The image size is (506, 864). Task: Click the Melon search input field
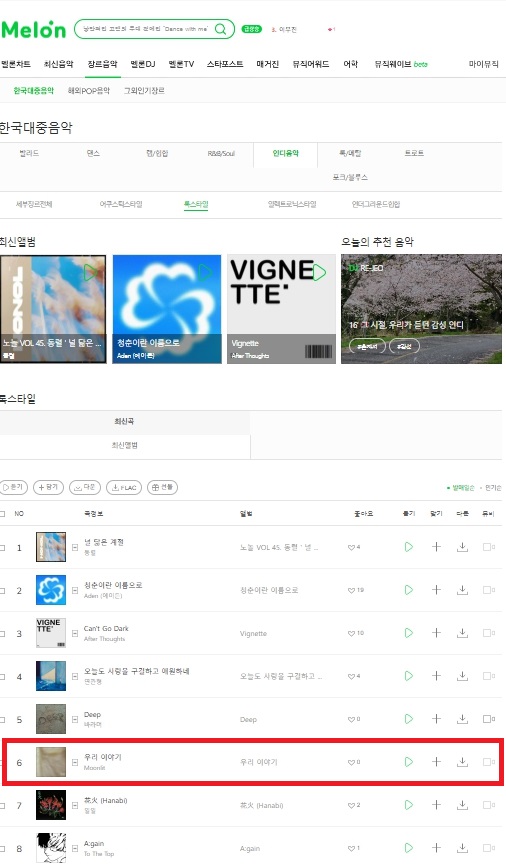coord(146,29)
